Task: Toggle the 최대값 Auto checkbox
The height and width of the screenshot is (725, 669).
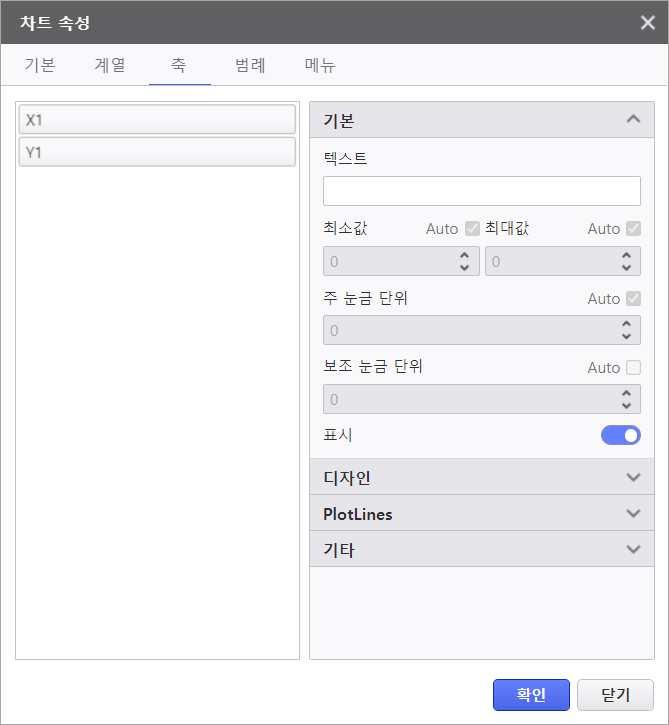Action: pyautogui.click(x=633, y=228)
